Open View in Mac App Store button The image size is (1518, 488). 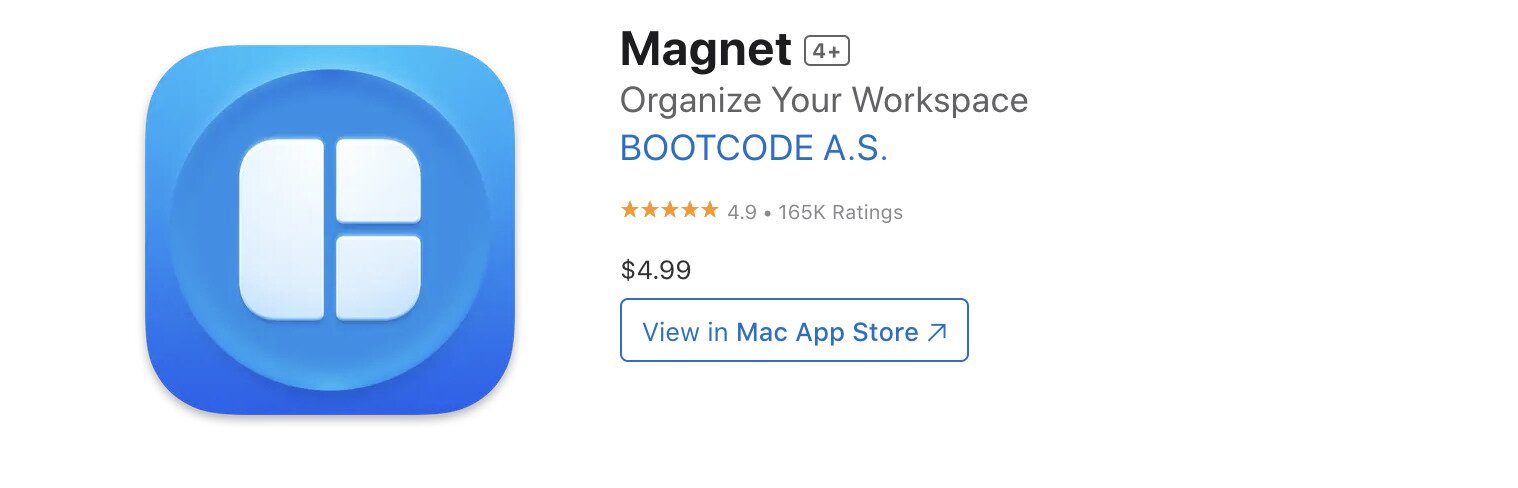point(794,330)
